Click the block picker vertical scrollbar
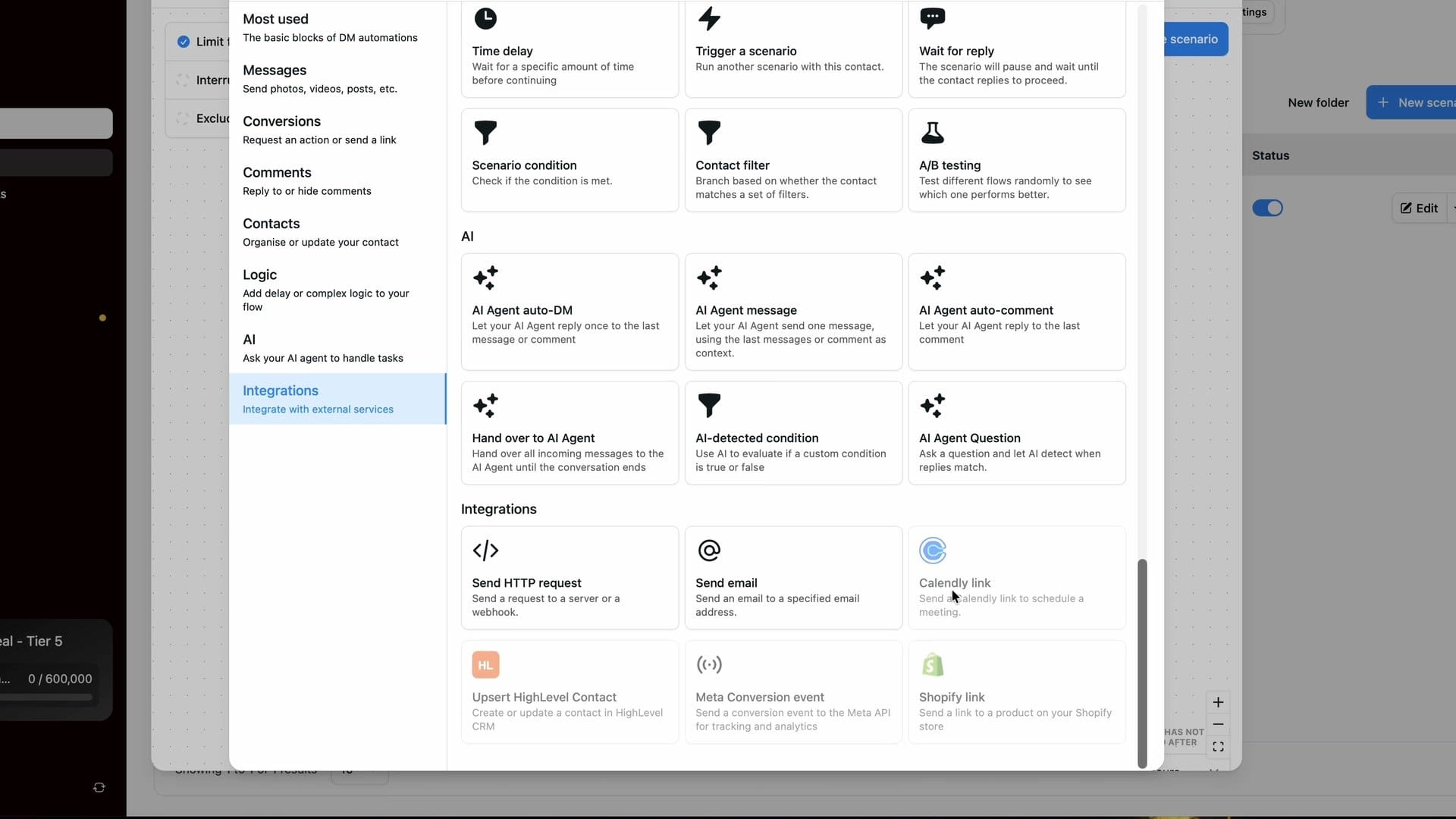Image resolution: width=1456 pixels, height=819 pixels. coord(1142,664)
